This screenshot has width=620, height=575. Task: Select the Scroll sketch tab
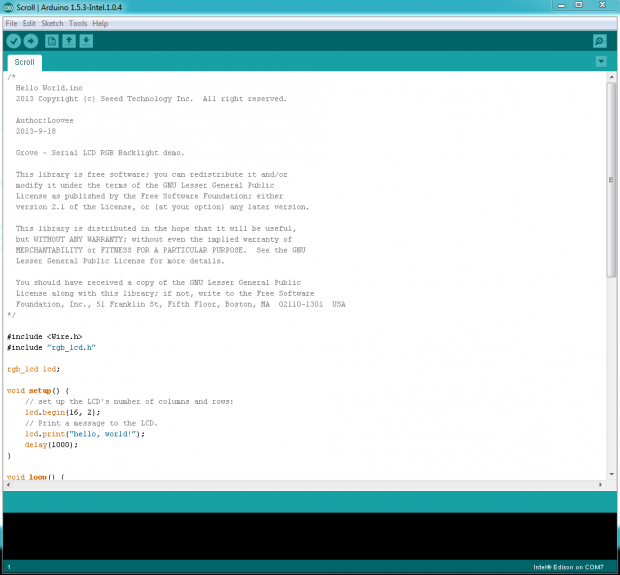pyautogui.click(x=25, y=62)
